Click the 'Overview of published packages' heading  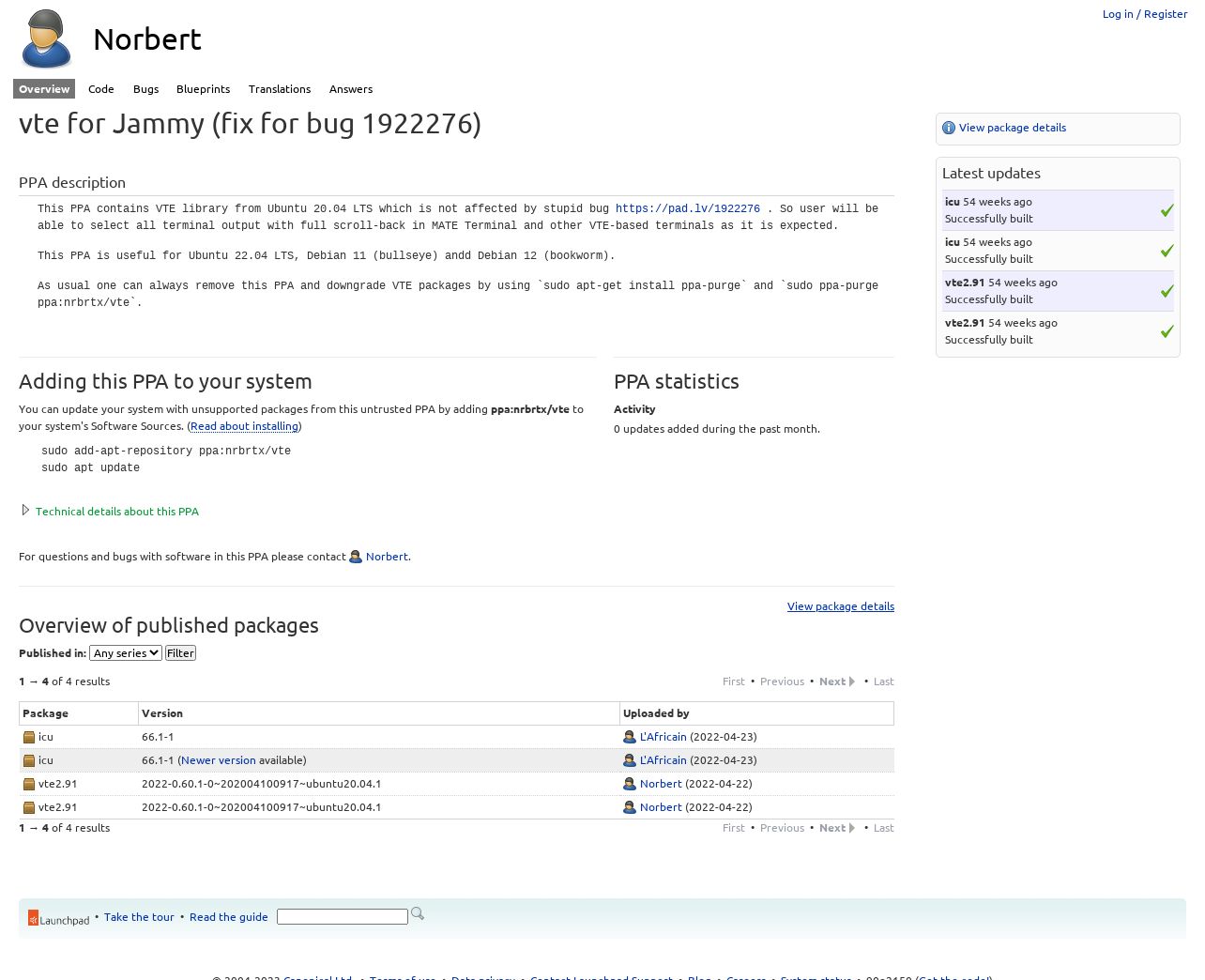point(169,625)
